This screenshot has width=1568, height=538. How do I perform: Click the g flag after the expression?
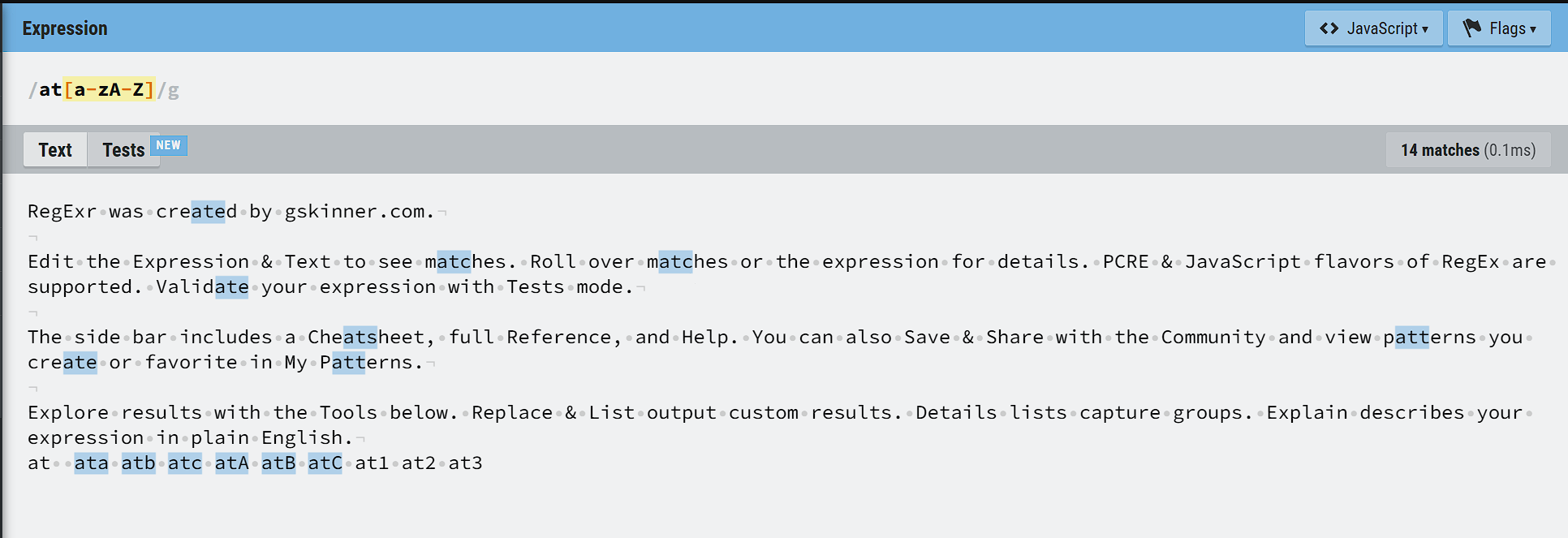click(x=174, y=90)
